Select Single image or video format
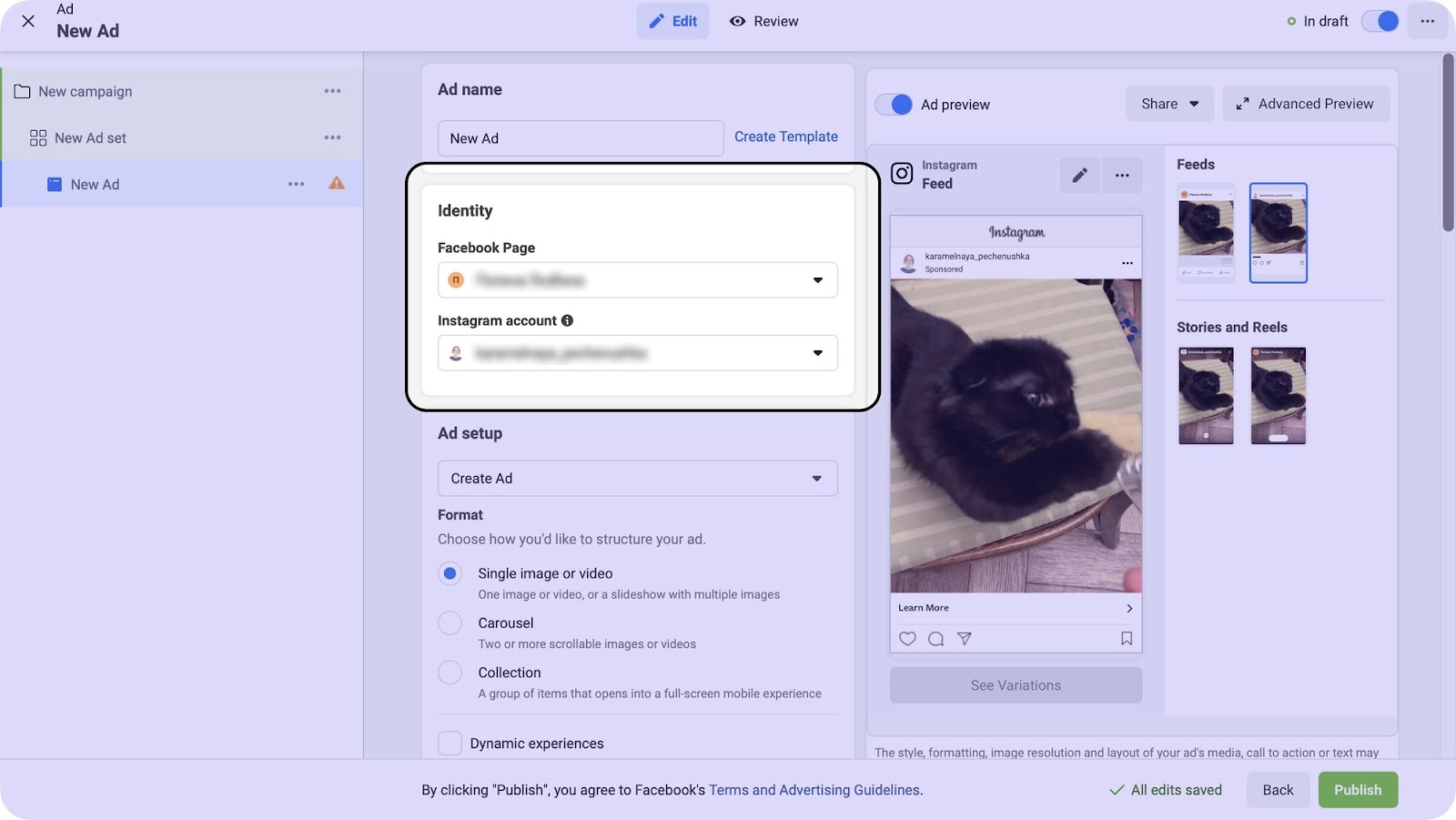This screenshot has height=820, width=1456. pyautogui.click(x=450, y=573)
